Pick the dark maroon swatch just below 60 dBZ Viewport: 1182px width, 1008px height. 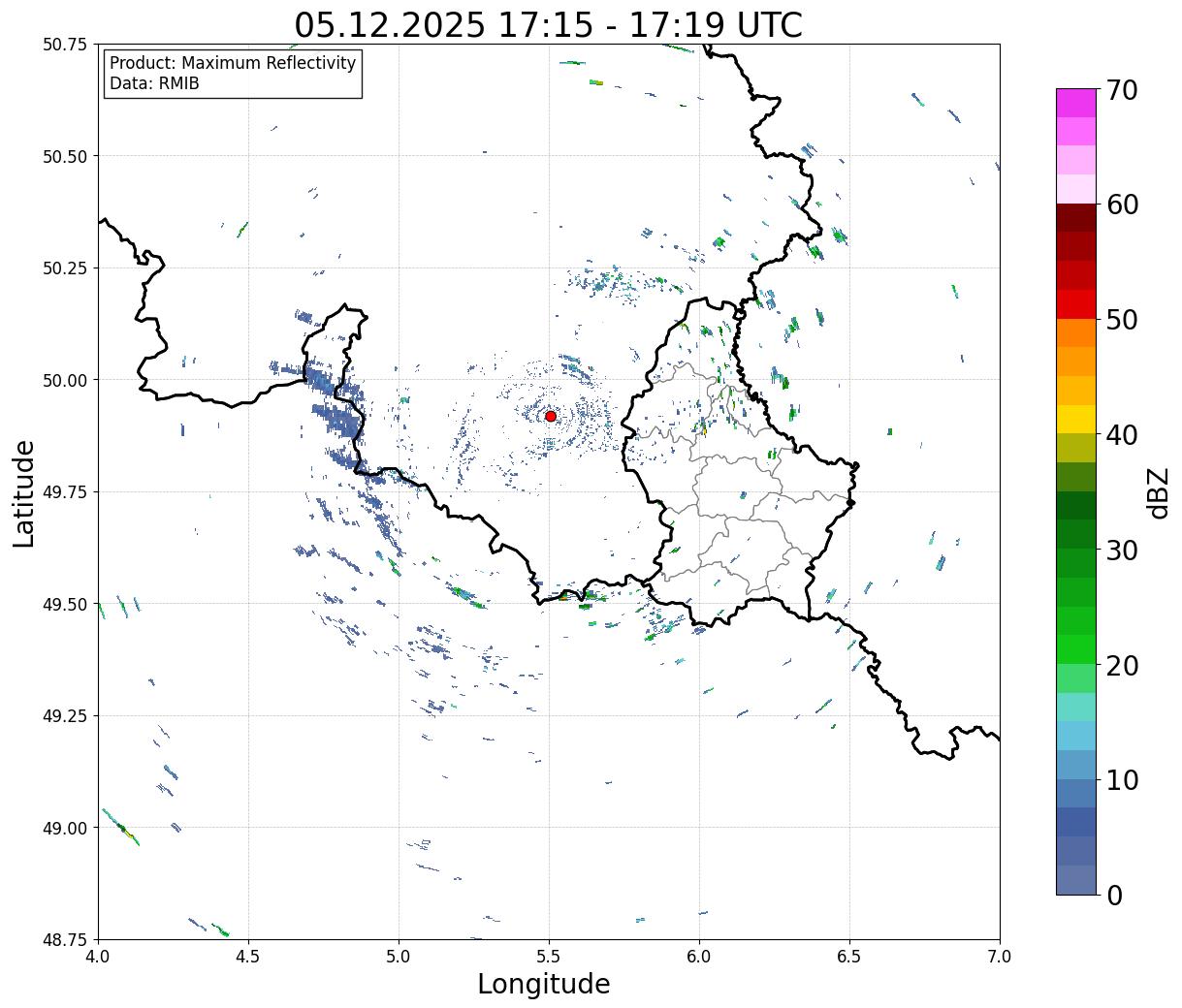(x=1076, y=218)
